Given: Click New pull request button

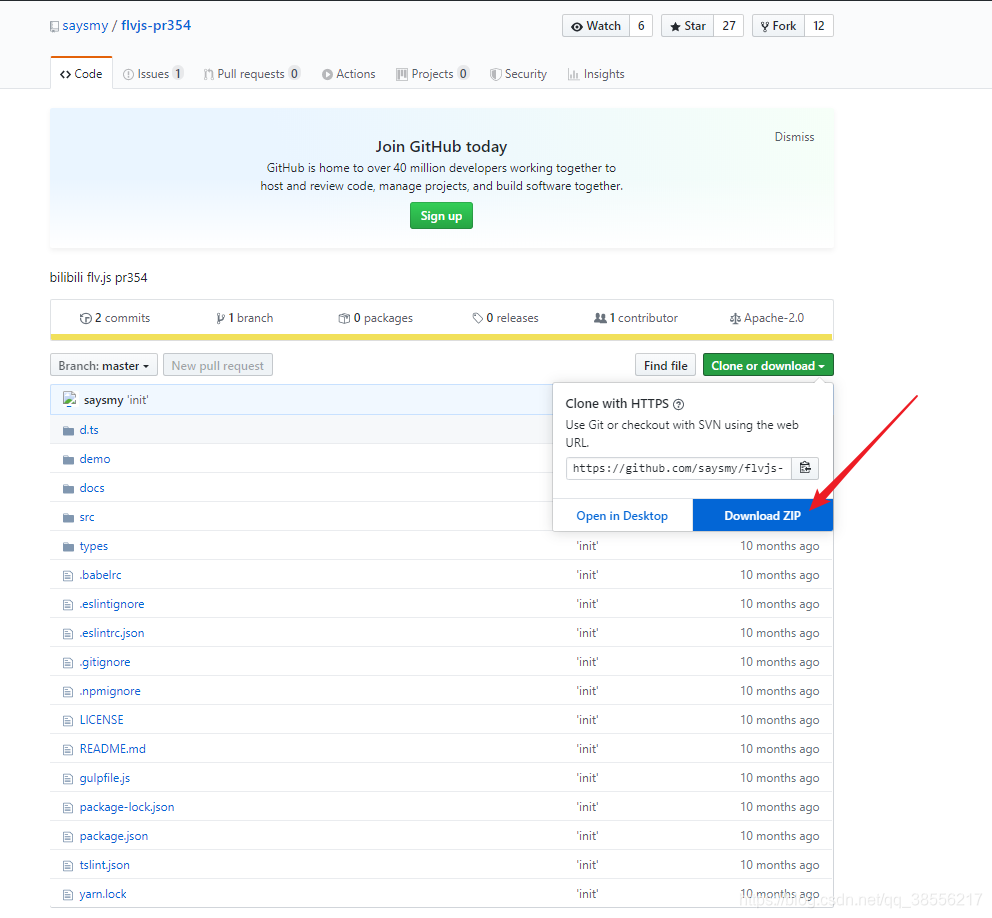Looking at the screenshot, I should click(218, 365).
